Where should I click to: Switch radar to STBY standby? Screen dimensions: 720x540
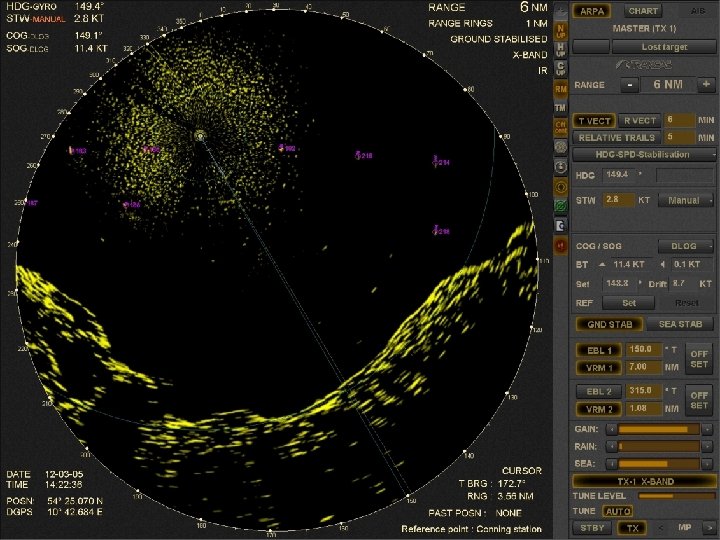pyautogui.click(x=592, y=528)
